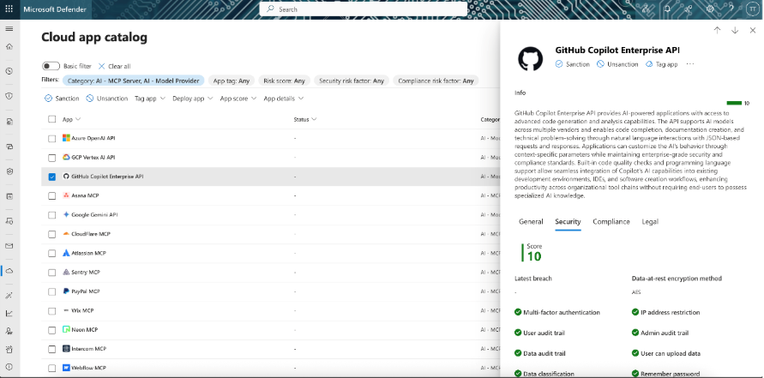Image resolution: width=764 pixels, height=378 pixels.
Task: Go to next app with down arrow
Action: (735, 30)
